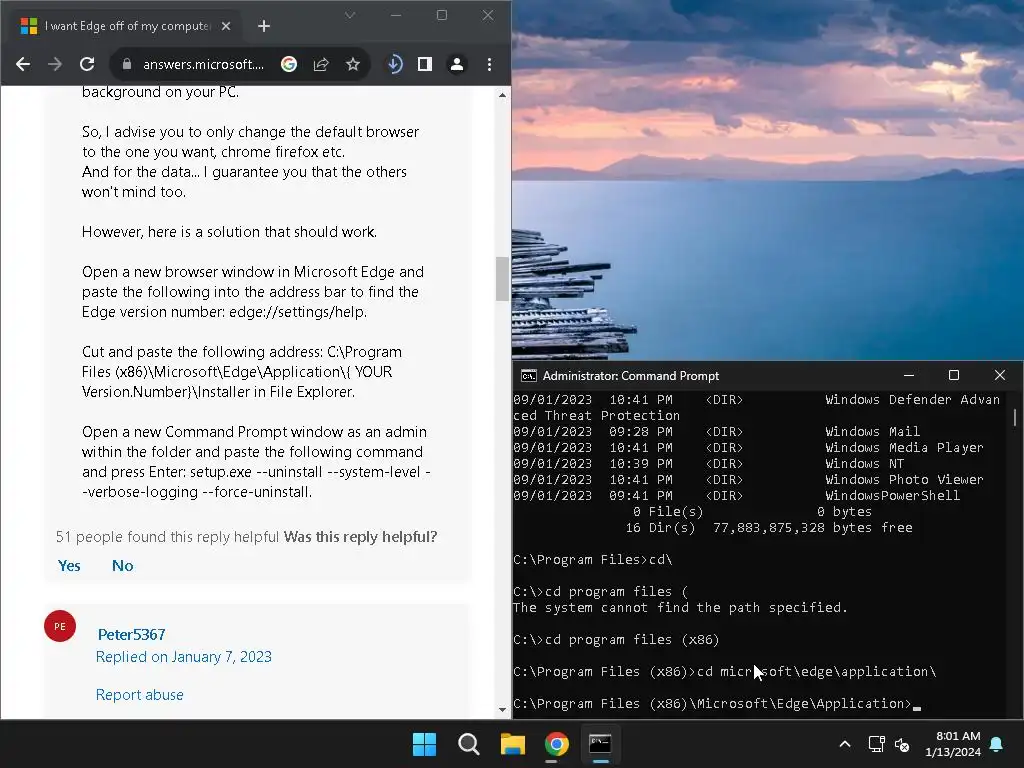Click Yes for reply helpful

[69, 566]
